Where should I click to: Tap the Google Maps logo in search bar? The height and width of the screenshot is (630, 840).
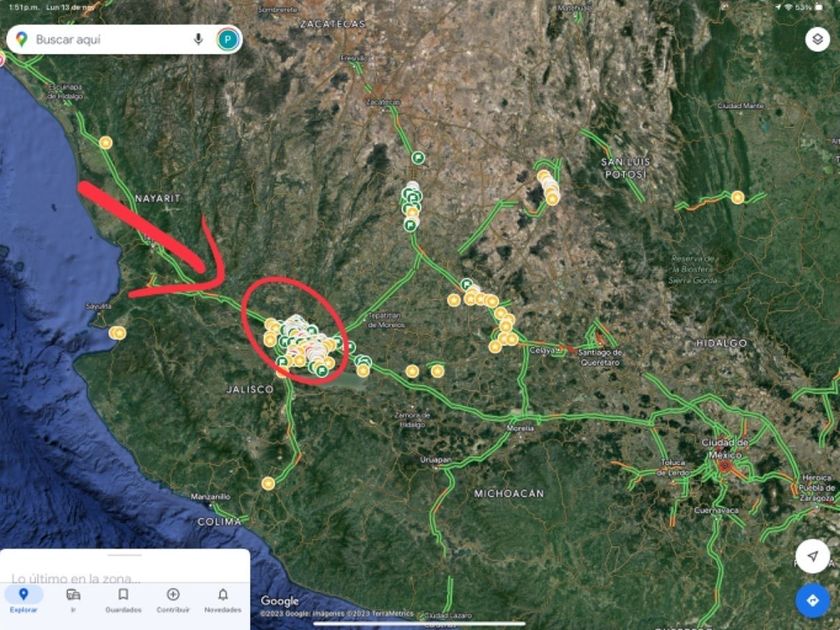point(21,39)
